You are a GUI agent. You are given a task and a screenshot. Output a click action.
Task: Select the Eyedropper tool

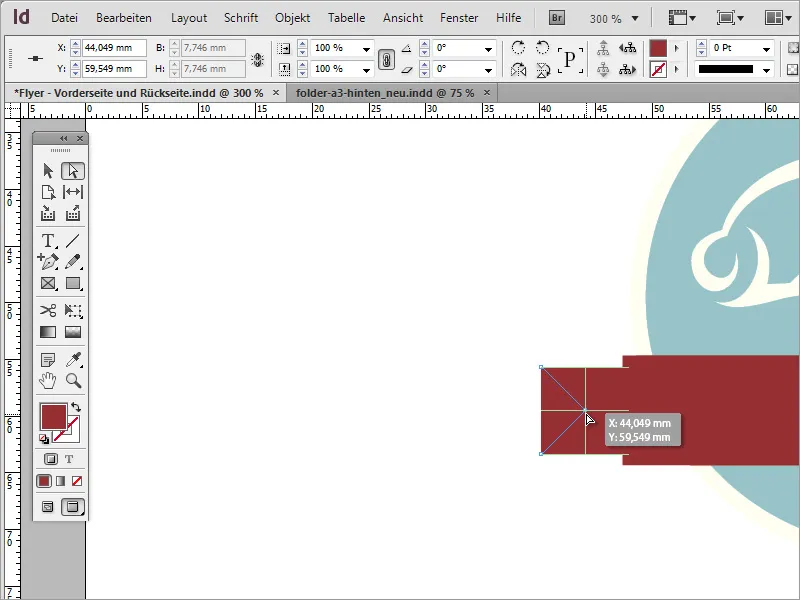(73, 360)
